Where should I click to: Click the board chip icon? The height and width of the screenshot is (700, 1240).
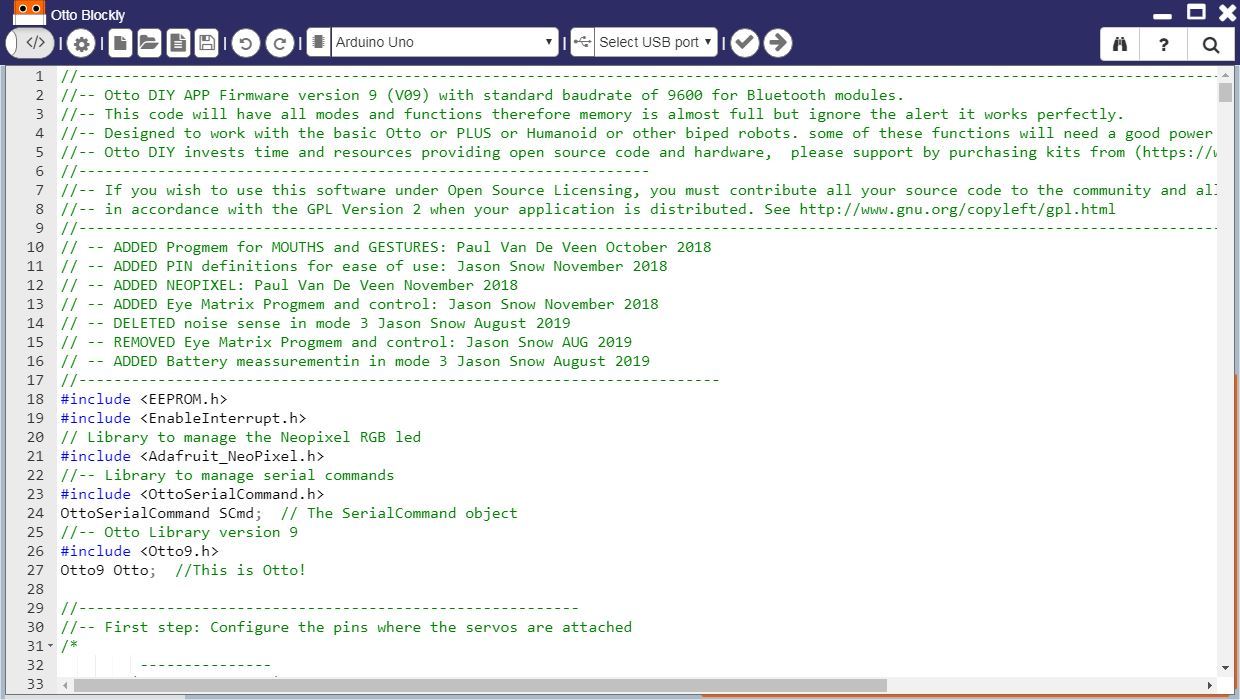(x=319, y=42)
